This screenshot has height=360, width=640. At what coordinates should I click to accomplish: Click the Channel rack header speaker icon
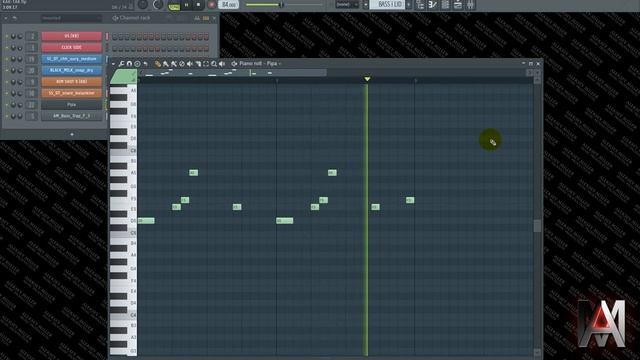(115, 18)
